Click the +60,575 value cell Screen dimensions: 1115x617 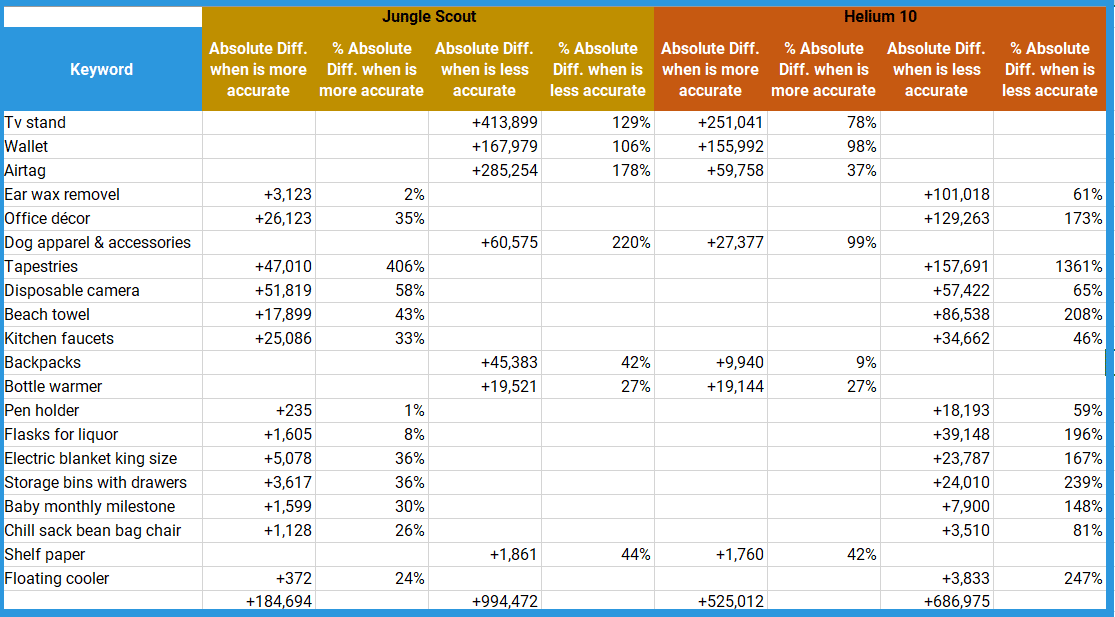pyautogui.click(x=485, y=242)
